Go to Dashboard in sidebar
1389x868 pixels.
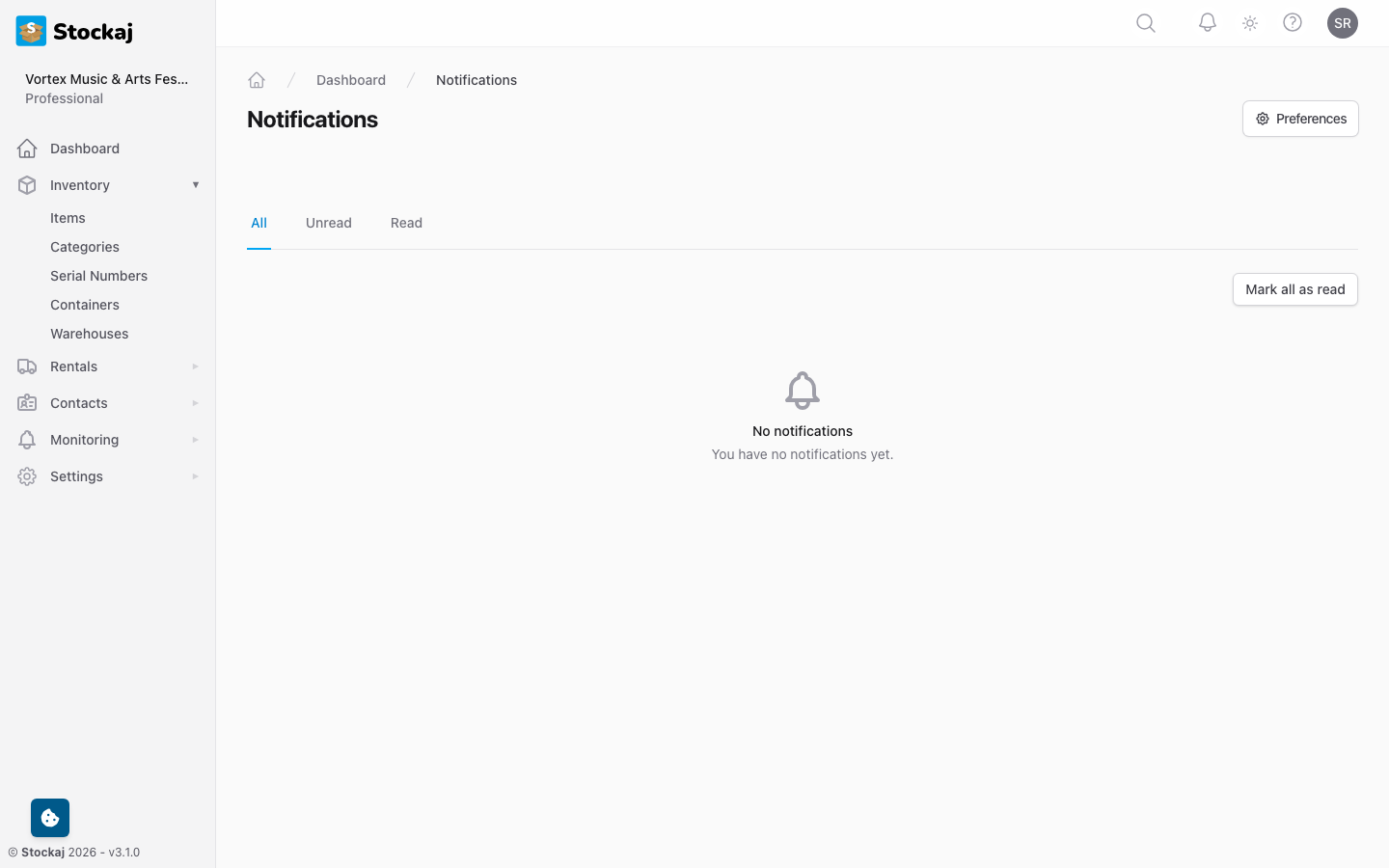(85, 149)
